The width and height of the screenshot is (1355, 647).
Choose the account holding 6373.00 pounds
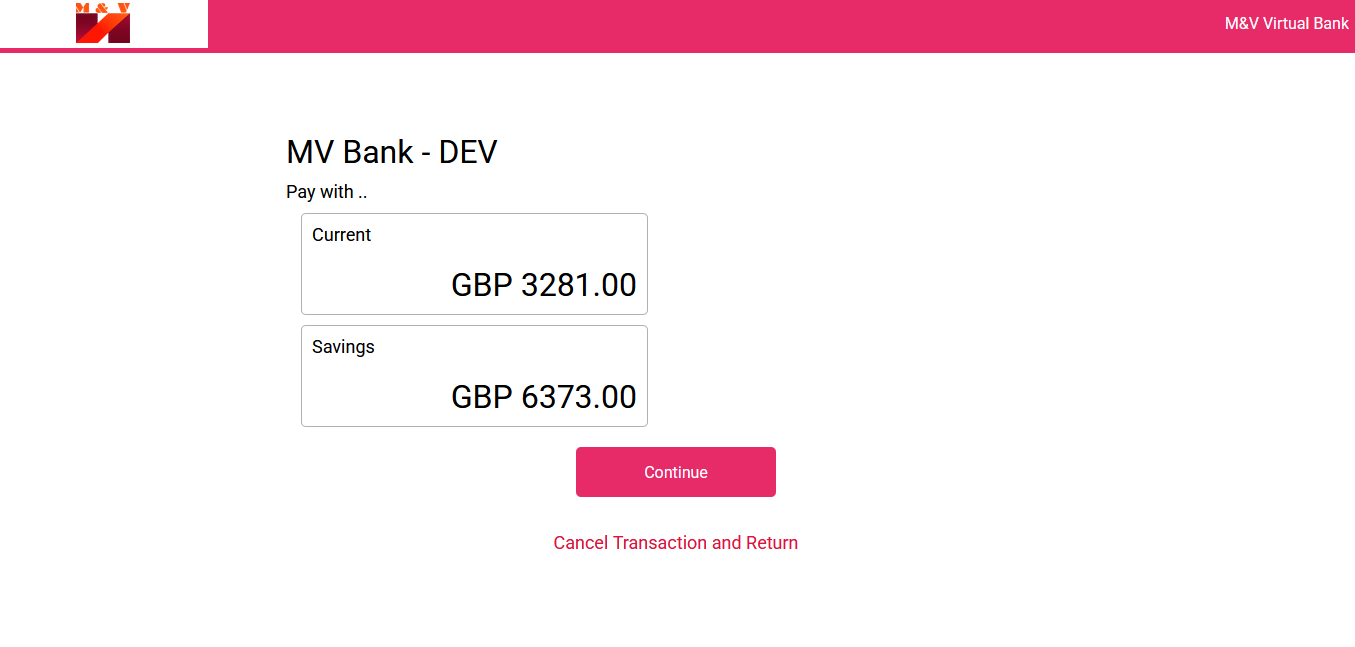click(474, 376)
